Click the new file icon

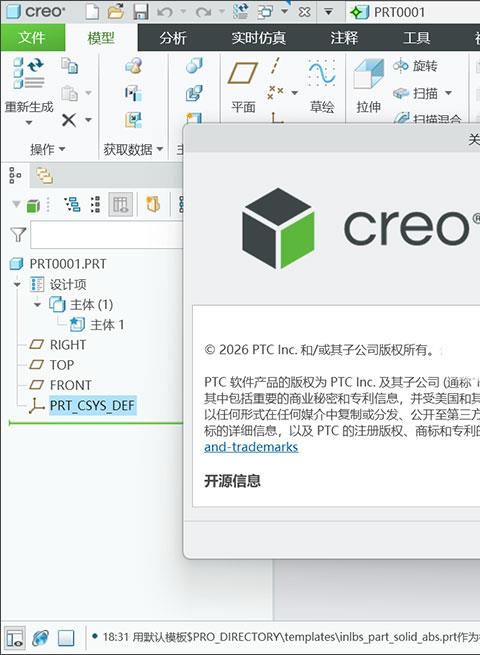pyautogui.click(x=92, y=12)
